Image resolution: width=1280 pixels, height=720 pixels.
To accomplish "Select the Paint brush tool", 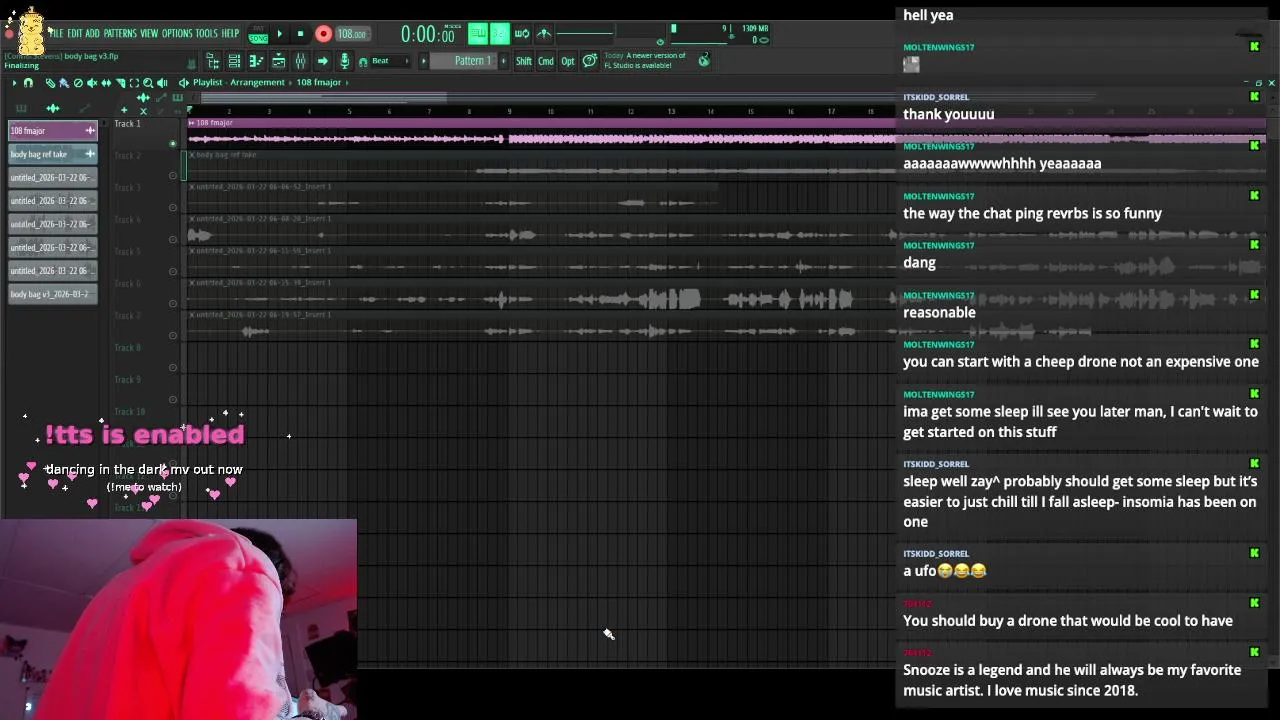I will tap(64, 83).
